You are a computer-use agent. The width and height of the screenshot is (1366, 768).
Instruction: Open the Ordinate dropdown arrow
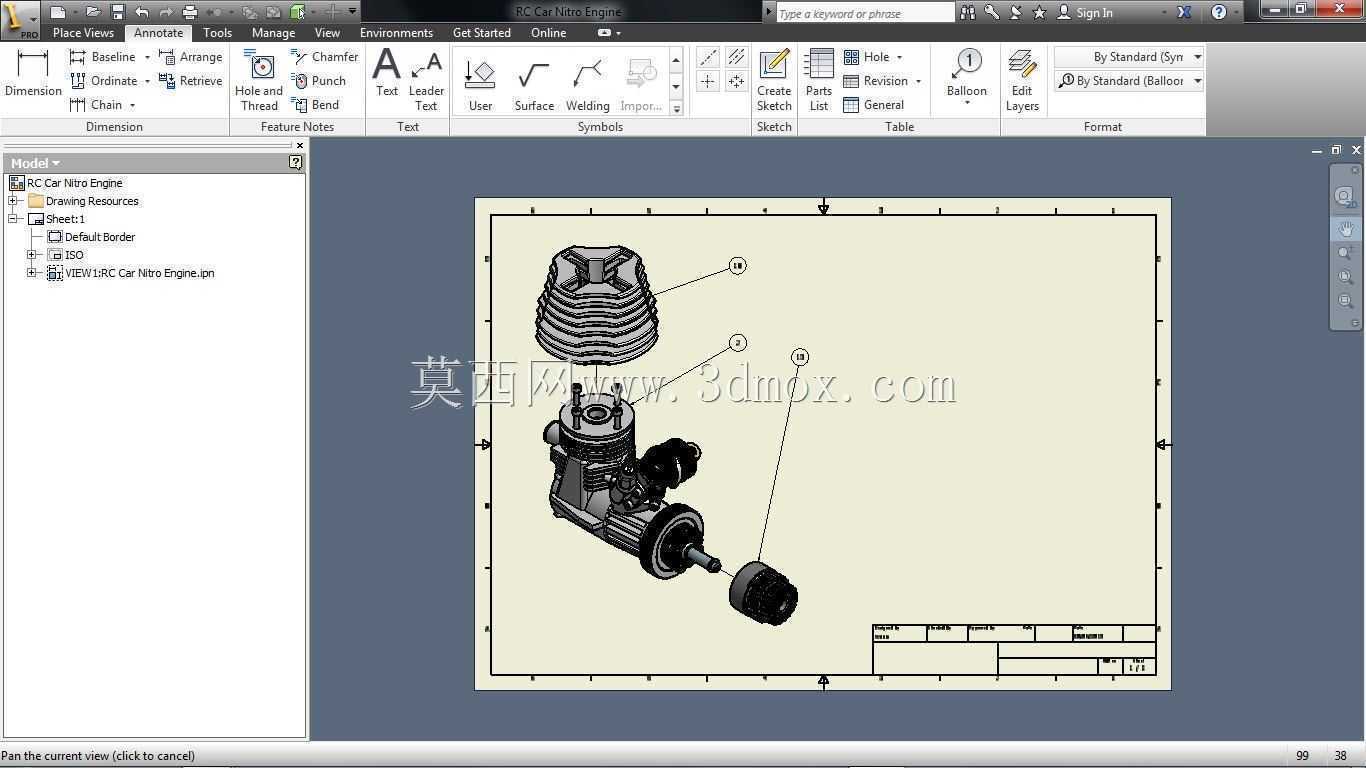pos(147,81)
